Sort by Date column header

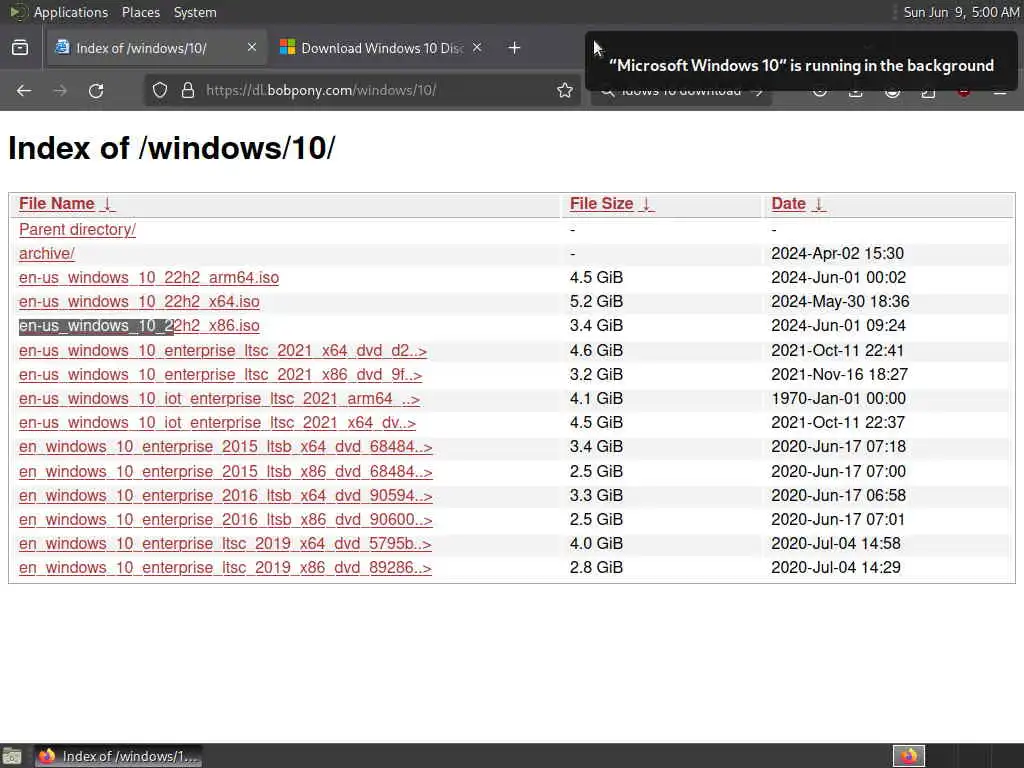click(x=788, y=204)
